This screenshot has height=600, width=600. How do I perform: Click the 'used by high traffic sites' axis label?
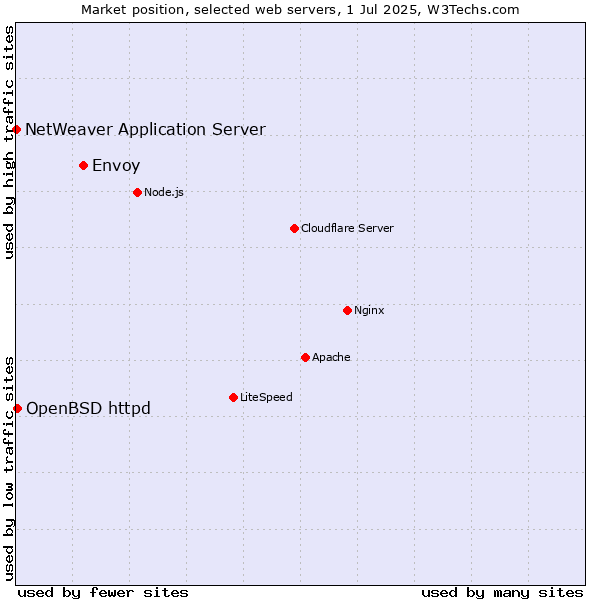click(9, 142)
